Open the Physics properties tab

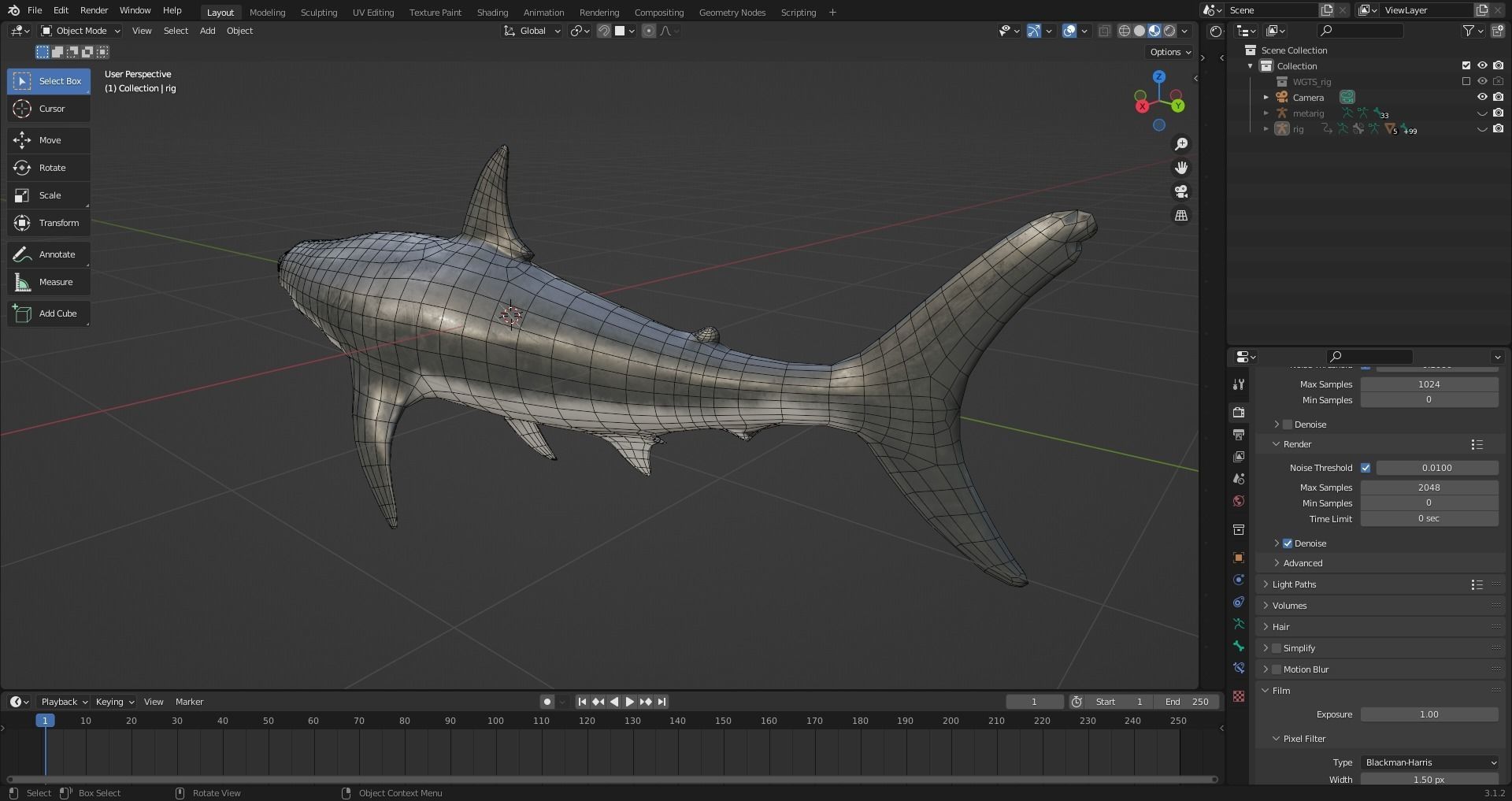(x=1239, y=580)
